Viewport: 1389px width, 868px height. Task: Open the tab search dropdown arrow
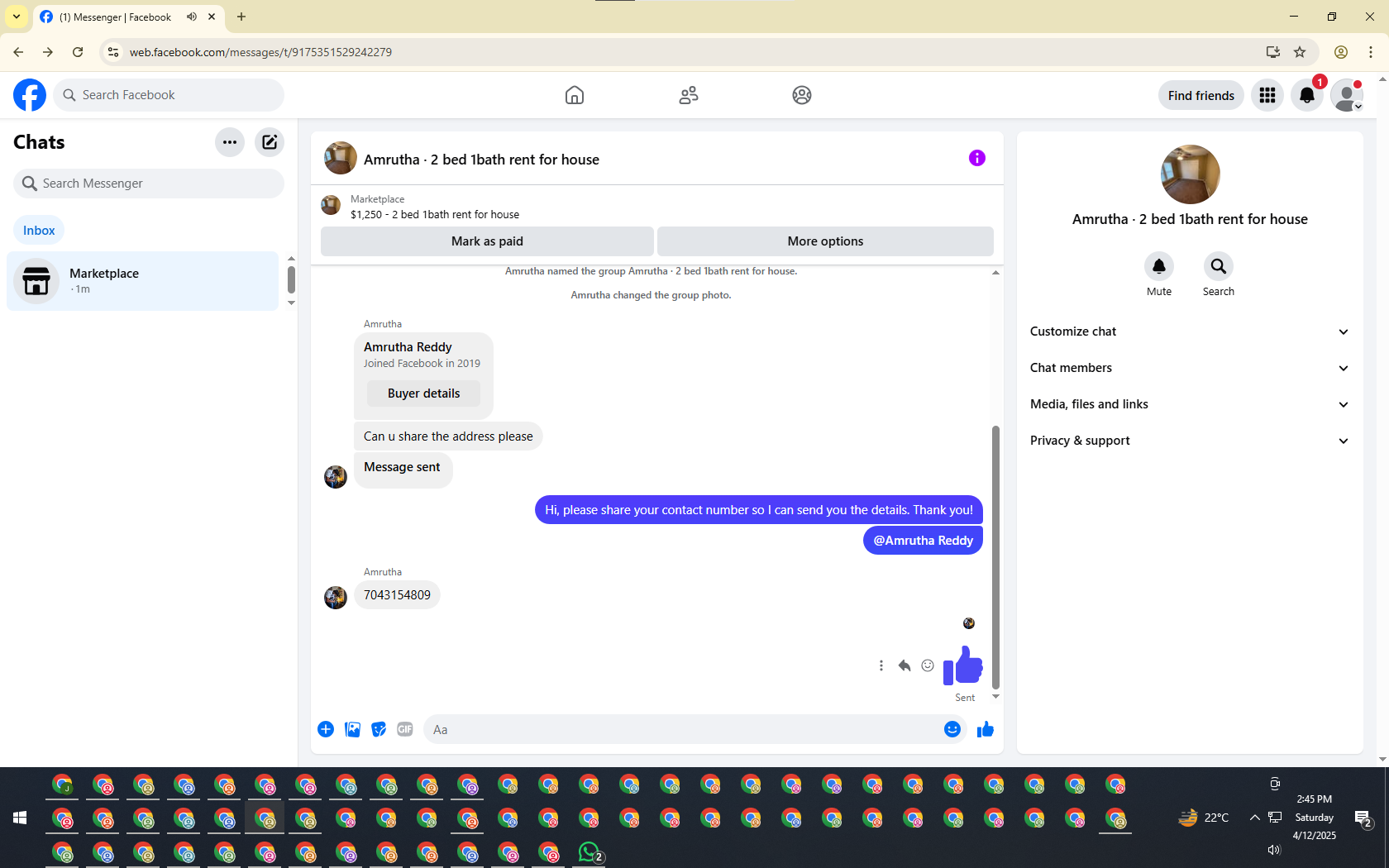point(17,17)
